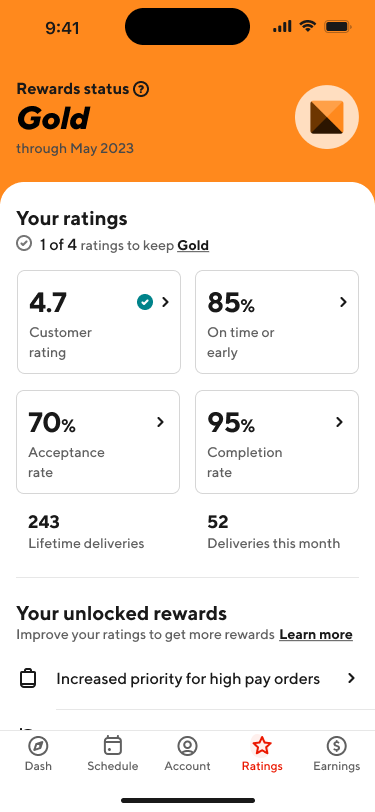Tap the Rewards status help question icon
Viewport: 375px width, 812px height.
(x=141, y=89)
